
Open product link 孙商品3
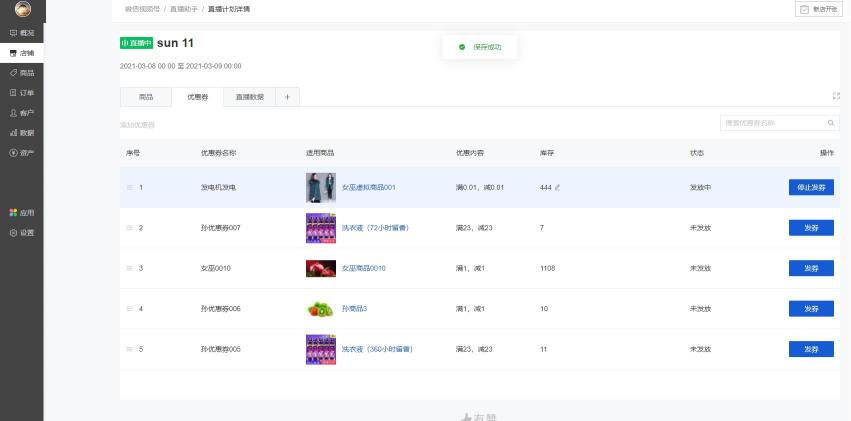[354, 309]
